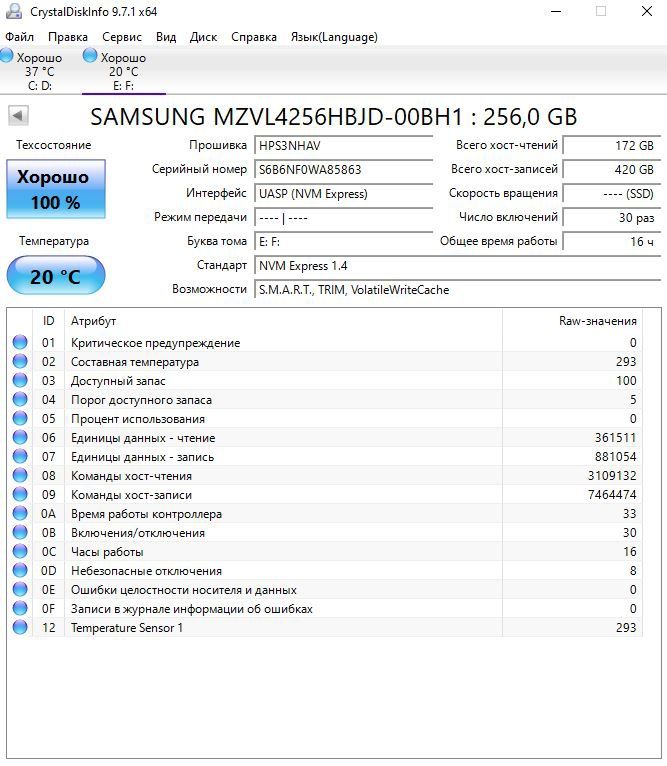The height and width of the screenshot is (766, 667).
Task: Select the C: D: disk tab
Action: [x=39, y=71]
